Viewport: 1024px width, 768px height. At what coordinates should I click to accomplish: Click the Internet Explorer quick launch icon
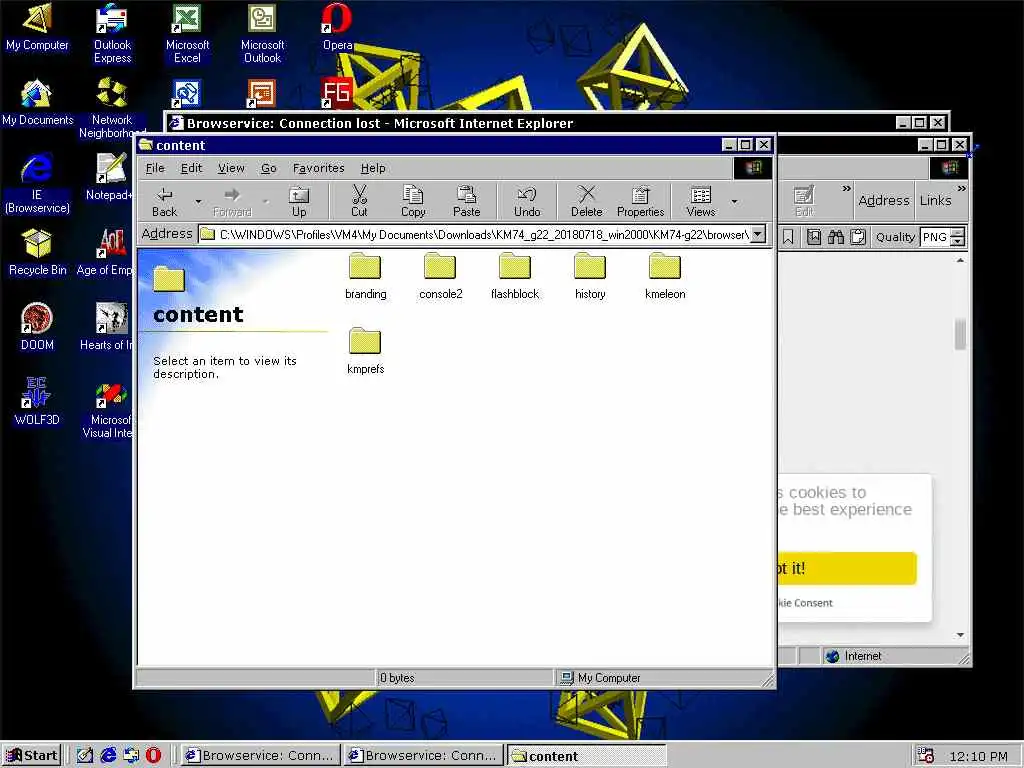pos(108,755)
